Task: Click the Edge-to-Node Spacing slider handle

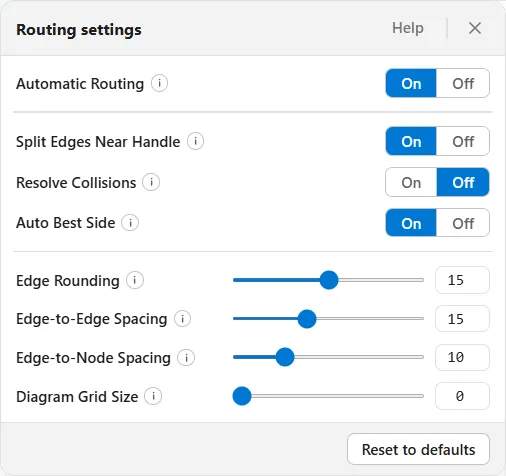Action: [x=285, y=357]
